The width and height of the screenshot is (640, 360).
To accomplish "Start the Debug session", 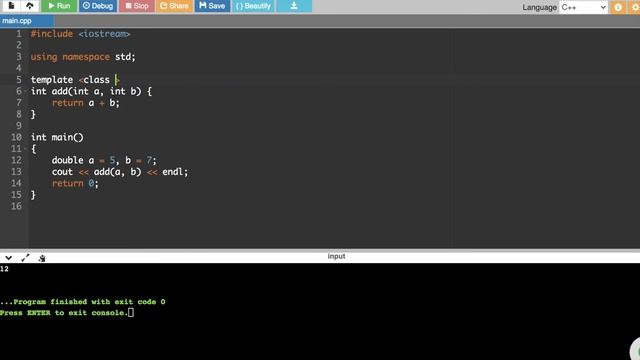I will point(98,6).
